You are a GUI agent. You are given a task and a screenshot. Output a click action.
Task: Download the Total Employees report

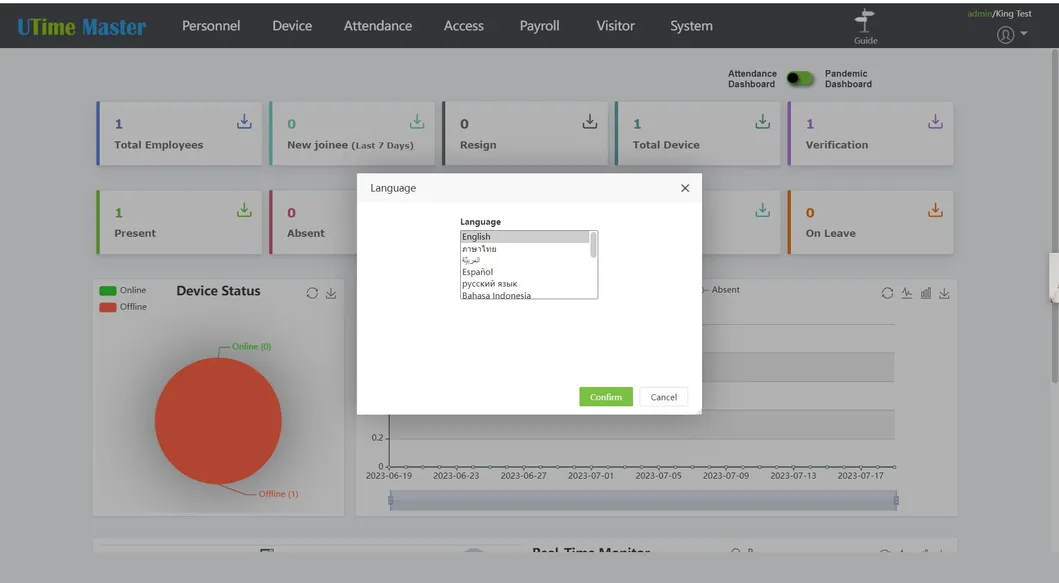coord(244,122)
